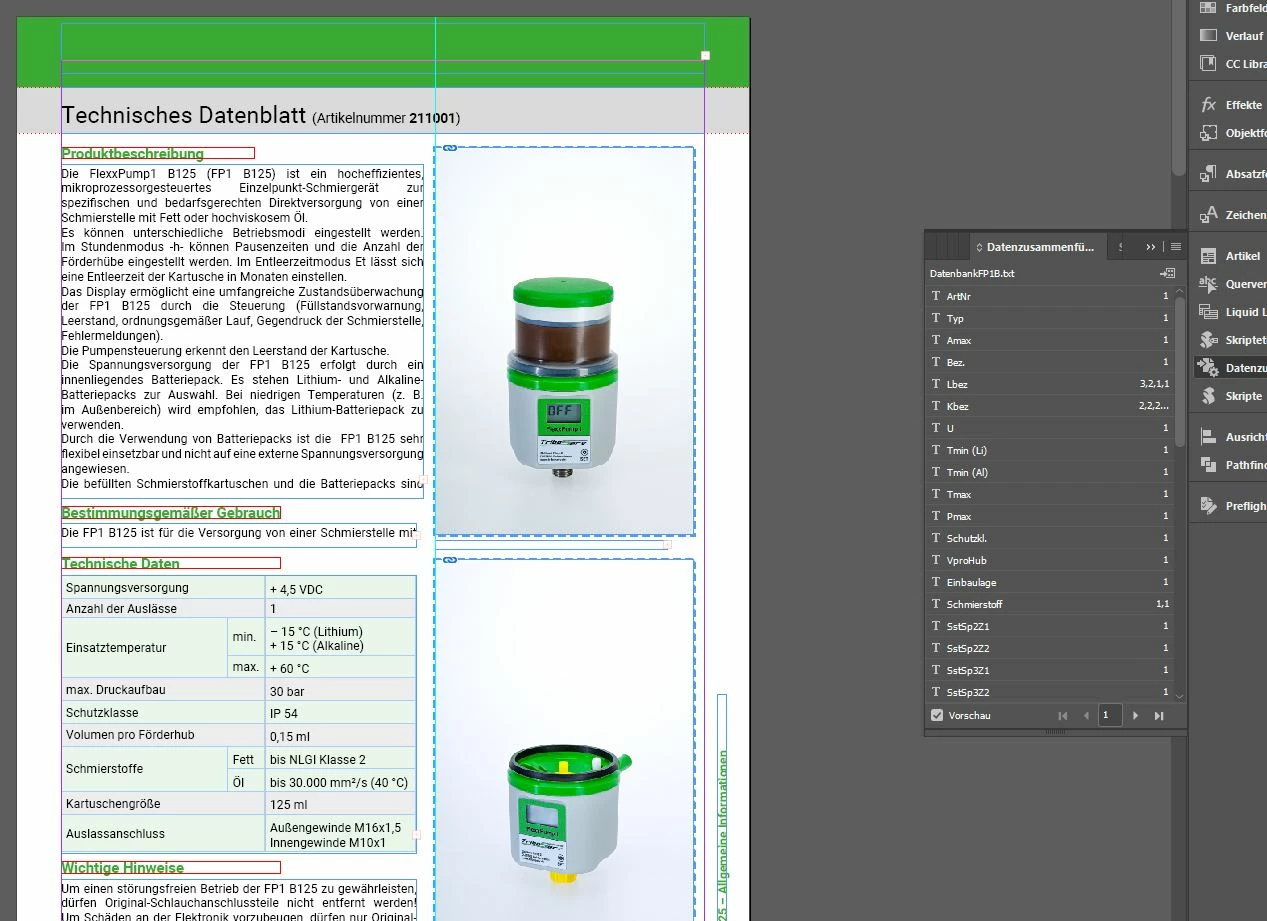
Task: Collapse the Datenzusammenführung panel icon in dock
Action: coord(1230,368)
